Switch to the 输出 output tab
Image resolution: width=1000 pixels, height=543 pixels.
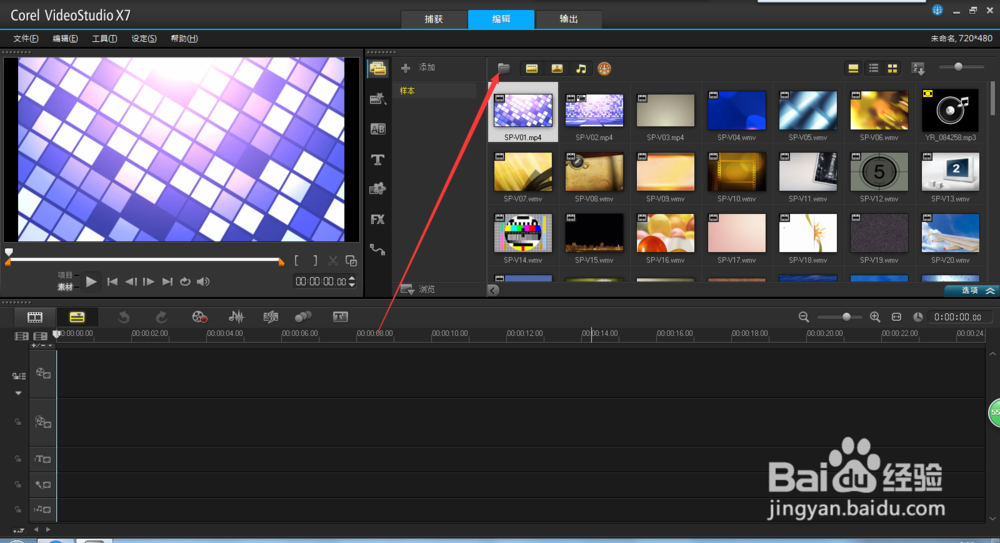568,19
